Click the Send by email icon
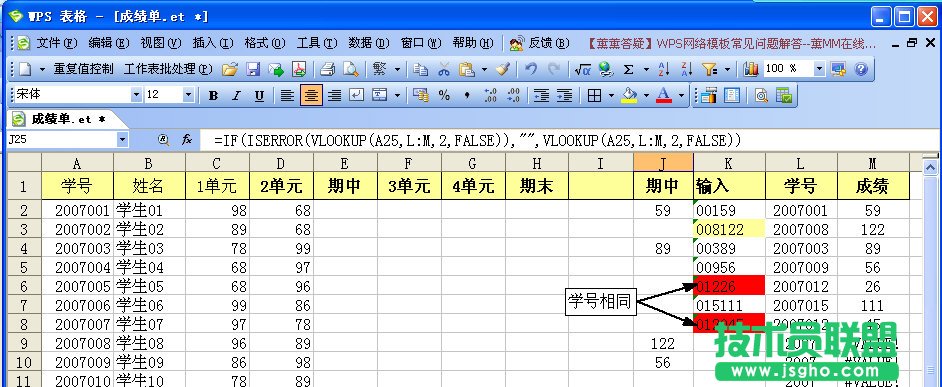 276,69
